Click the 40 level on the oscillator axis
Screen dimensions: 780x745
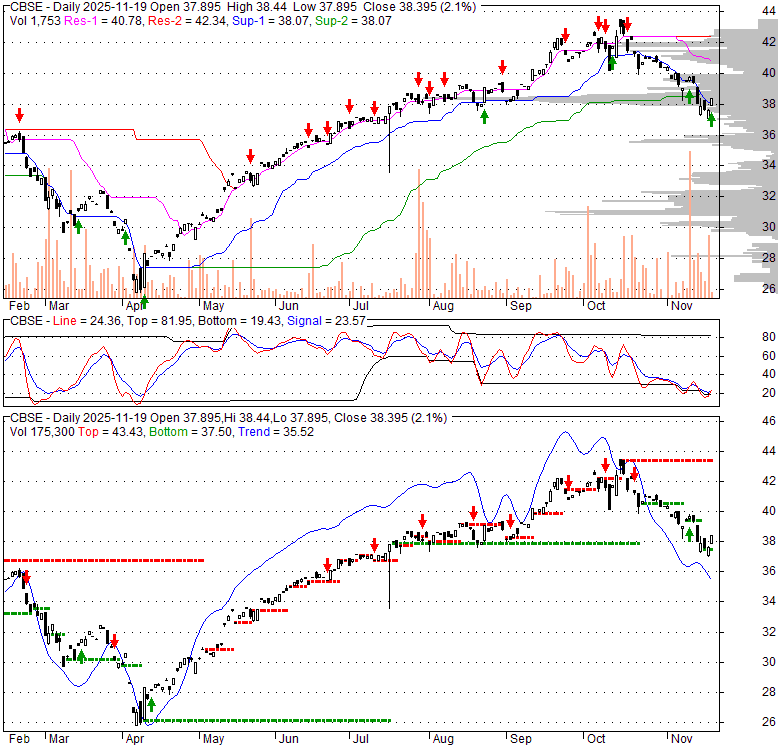point(769,374)
